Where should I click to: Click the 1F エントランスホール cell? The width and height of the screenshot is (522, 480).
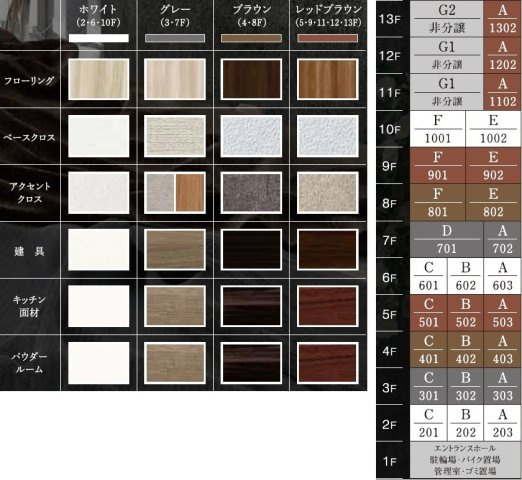(x=465, y=460)
